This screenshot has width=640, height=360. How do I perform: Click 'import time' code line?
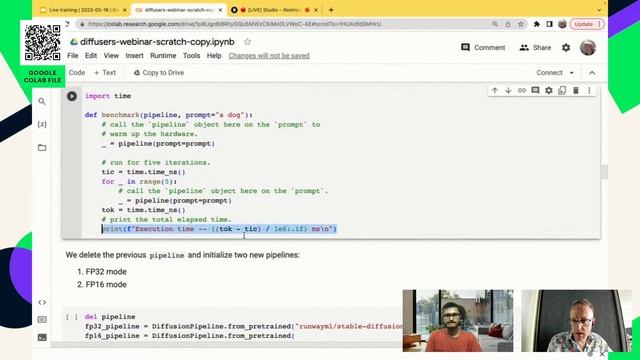pos(108,96)
